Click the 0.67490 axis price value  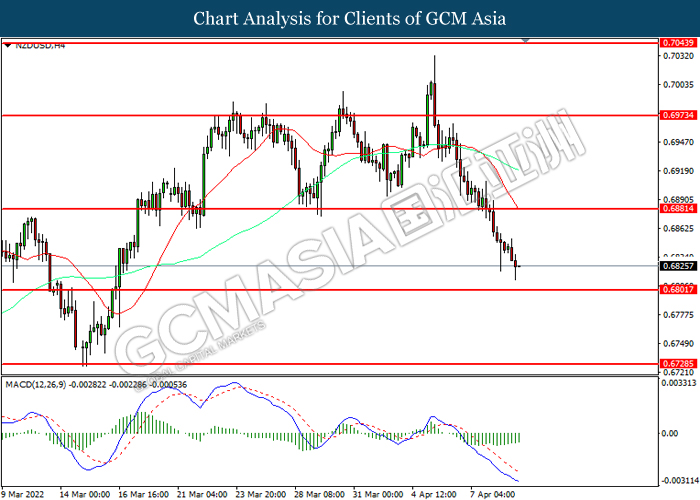678,344
